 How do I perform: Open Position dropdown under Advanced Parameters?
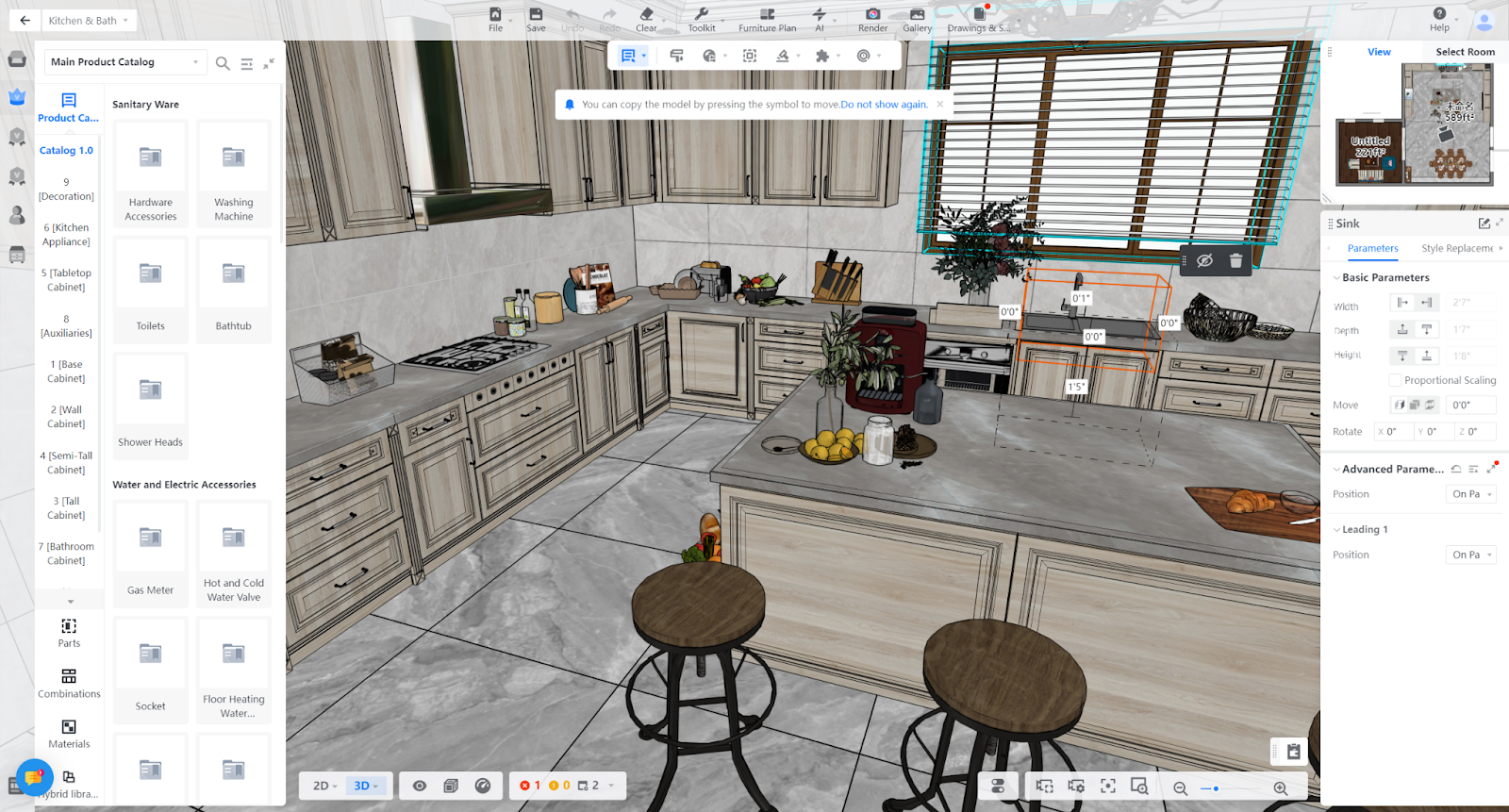coord(1471,494)
